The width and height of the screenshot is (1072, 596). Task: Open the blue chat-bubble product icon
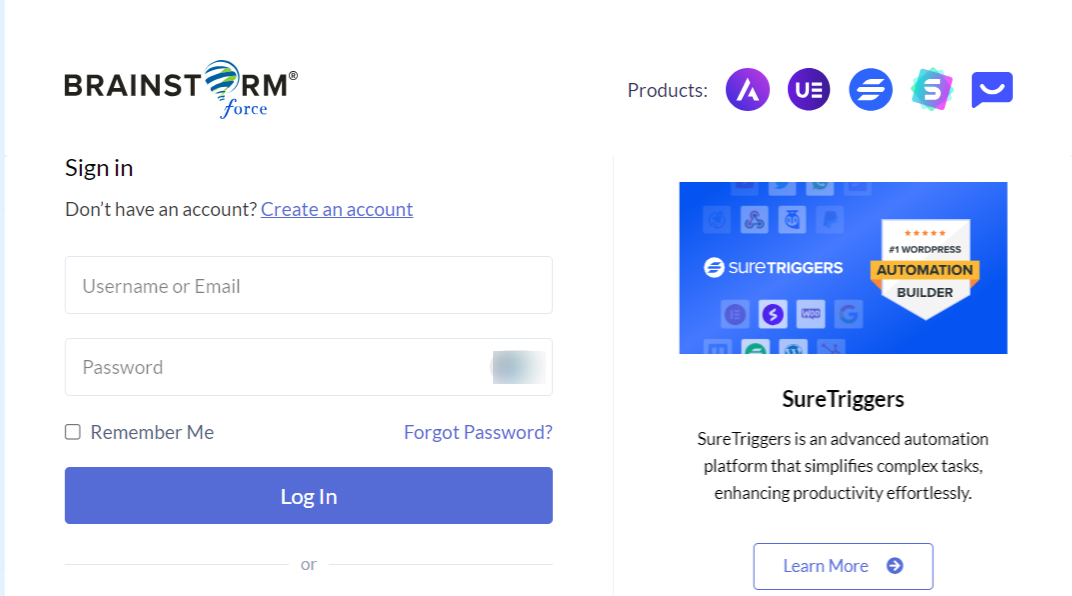[x=992, y=90]
